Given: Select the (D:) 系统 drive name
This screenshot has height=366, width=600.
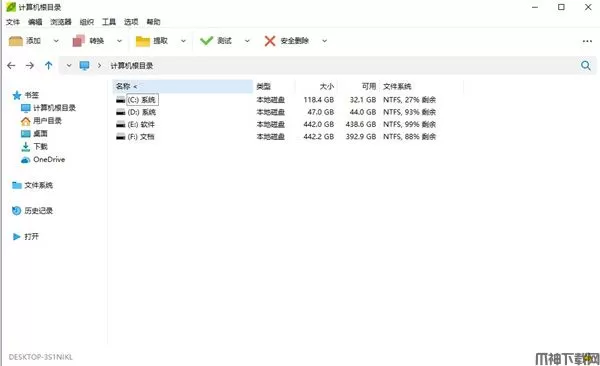Looking at the screenshot, I should tap(142, 112).
